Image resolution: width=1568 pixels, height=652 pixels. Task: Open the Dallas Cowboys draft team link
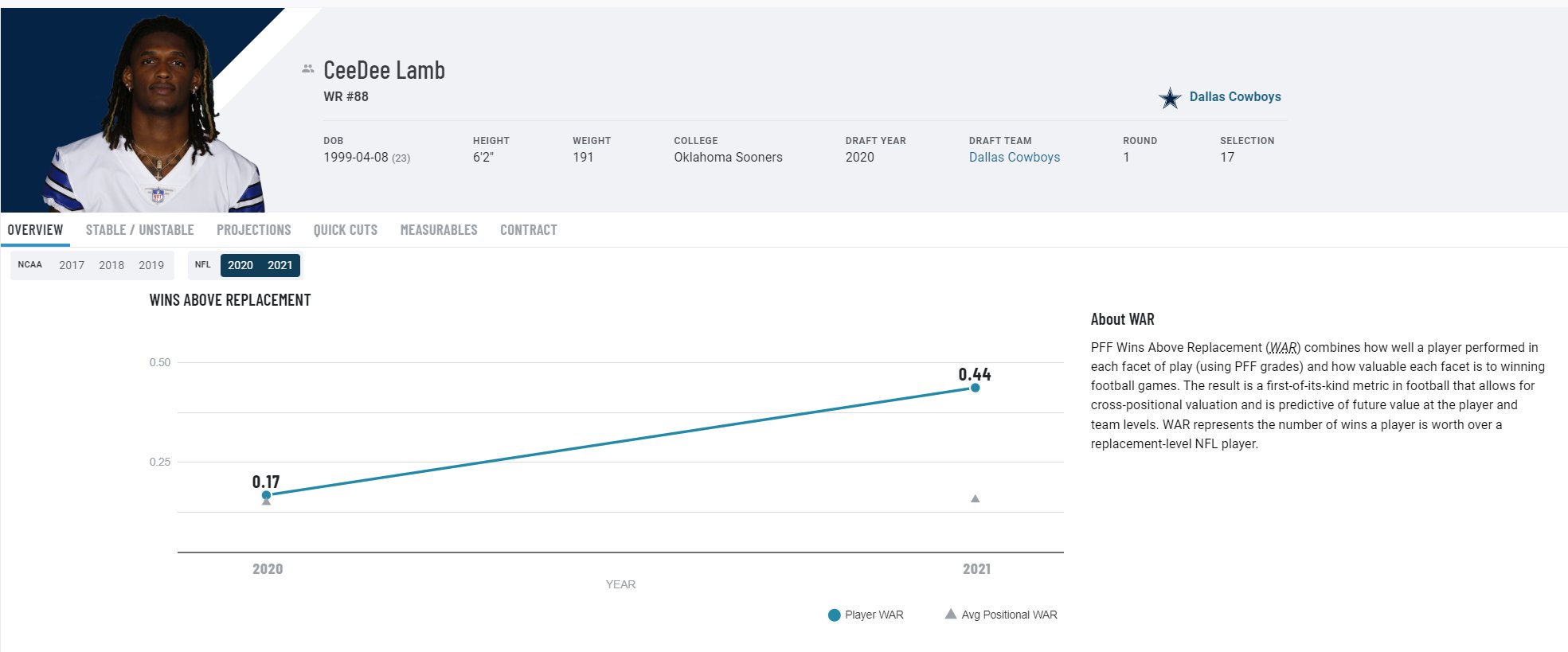(x=1014, y=157)
